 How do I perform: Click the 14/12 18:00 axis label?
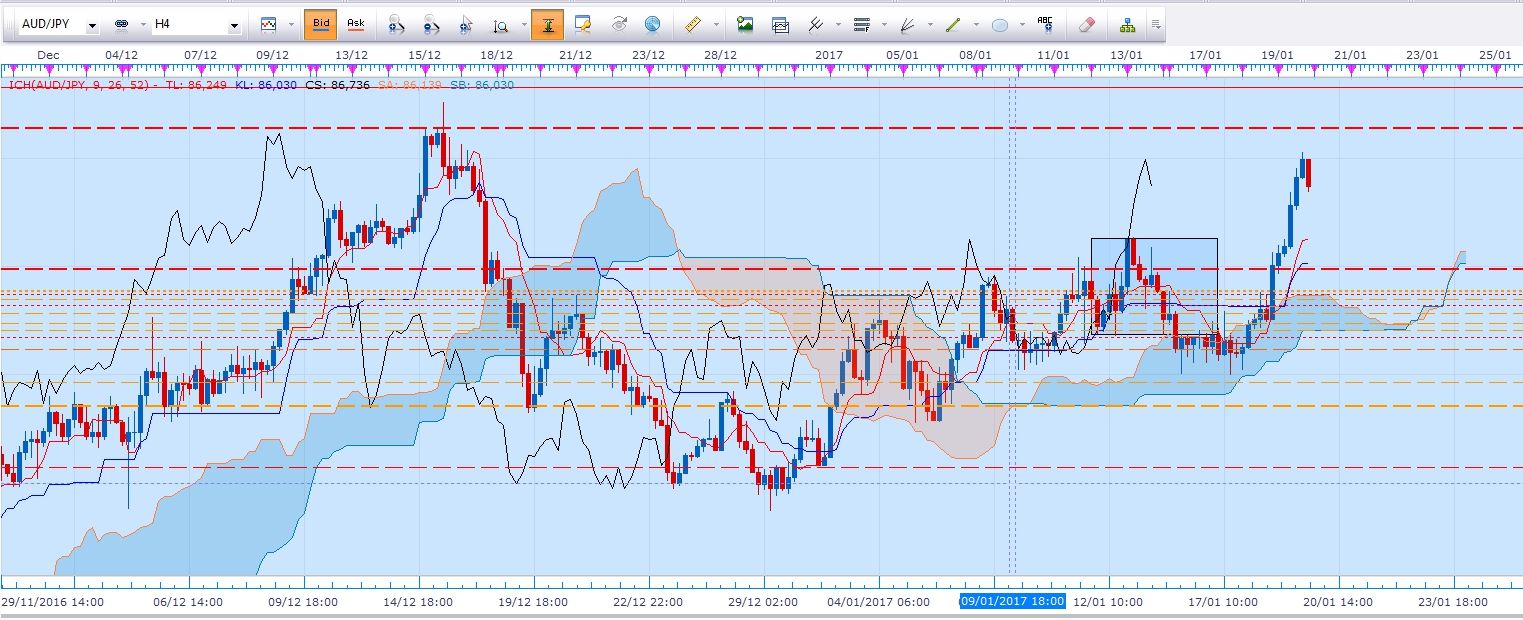[x=419, y=602]
